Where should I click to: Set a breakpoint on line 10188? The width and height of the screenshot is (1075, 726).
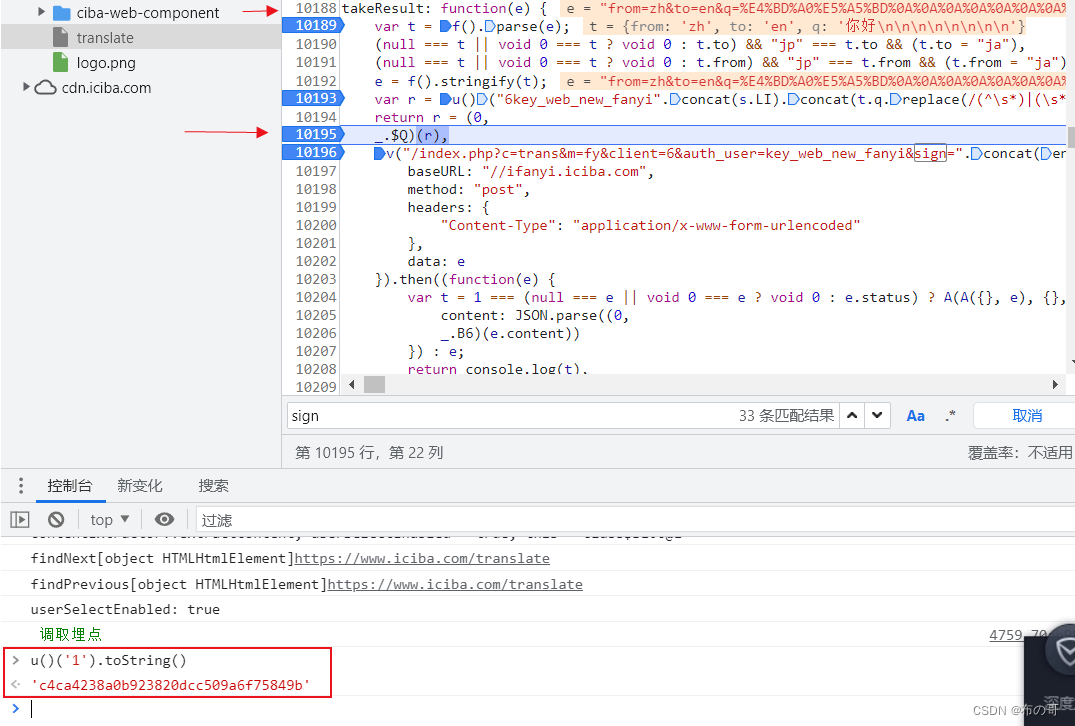(x=315, y=8)
